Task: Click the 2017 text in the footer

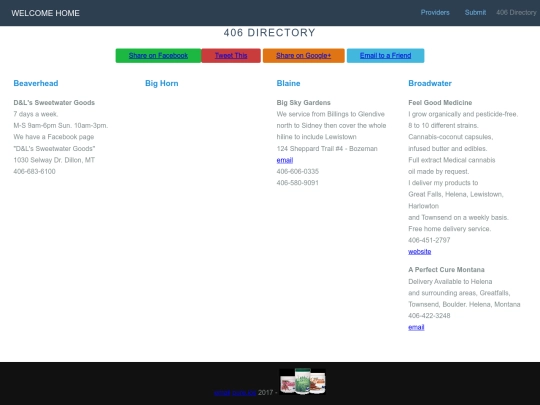Action: point(265,393)
